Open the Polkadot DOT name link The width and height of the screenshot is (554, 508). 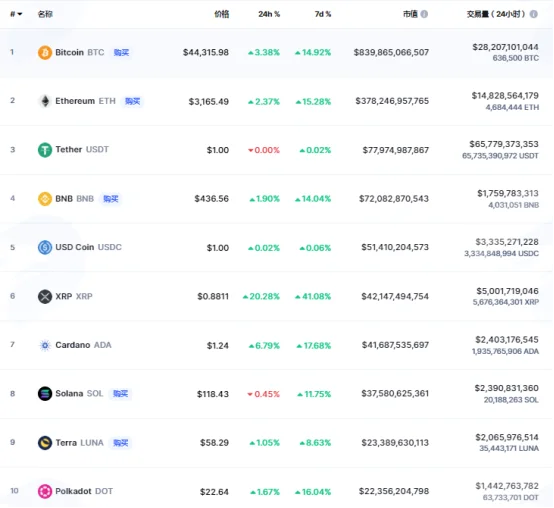(x=84, y=491)
